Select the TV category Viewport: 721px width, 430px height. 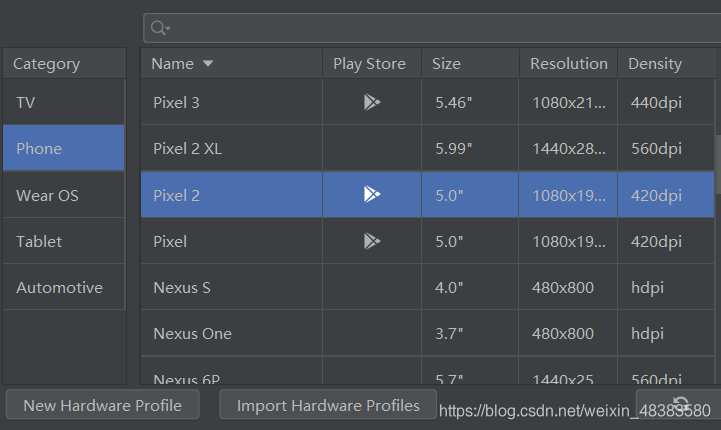(x=63, y=102)
